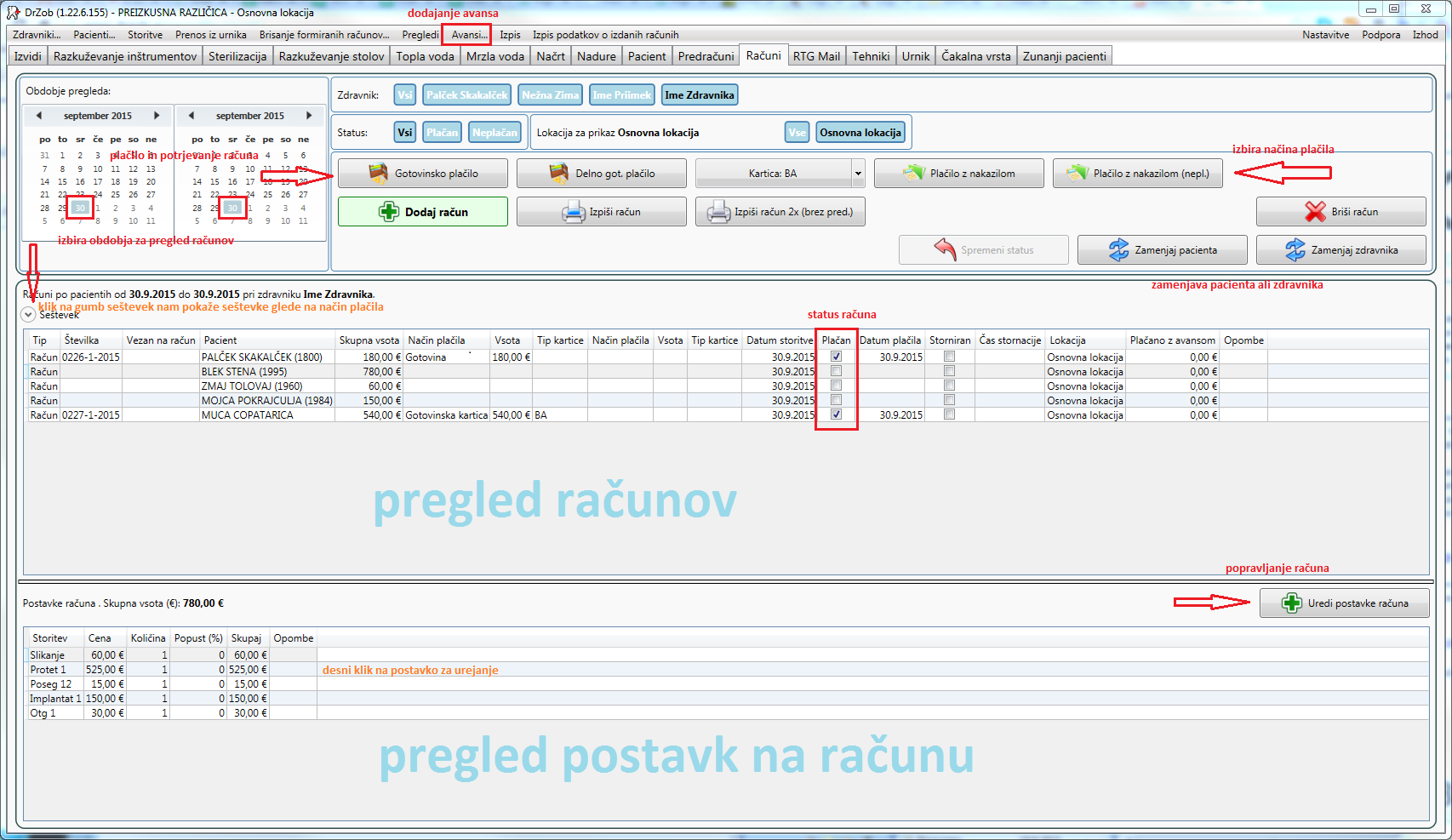The width and height of the screenshot is (1452, 840).
Task: Print the invoice using Izpiši račun
Action: coord(601,211)
